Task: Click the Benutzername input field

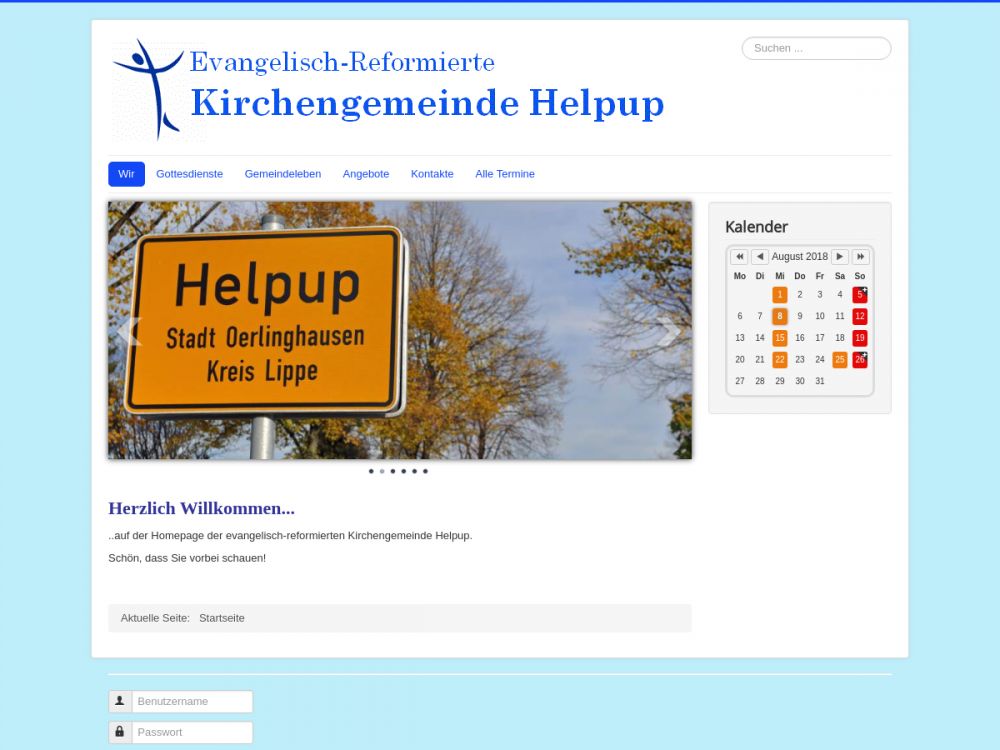Action: pyautogui.click(x=191, y=702)
